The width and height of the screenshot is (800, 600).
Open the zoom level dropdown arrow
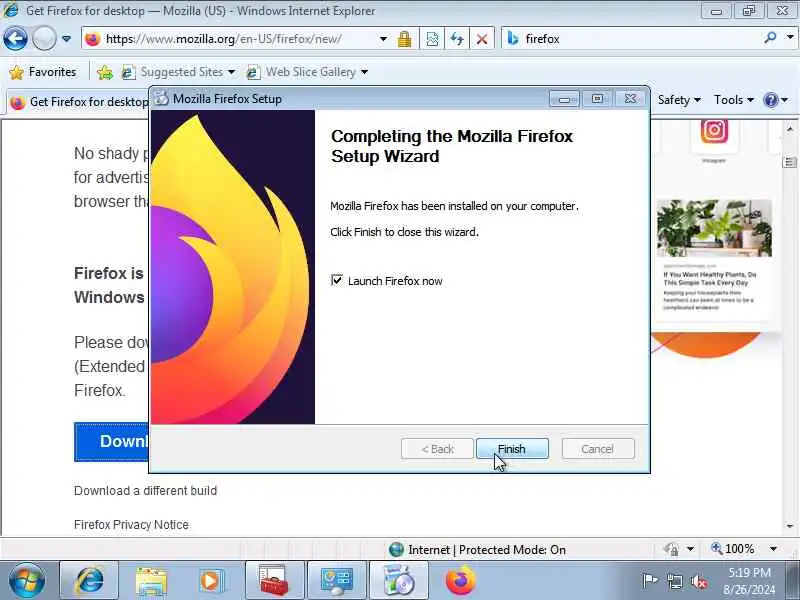[773, 549]
